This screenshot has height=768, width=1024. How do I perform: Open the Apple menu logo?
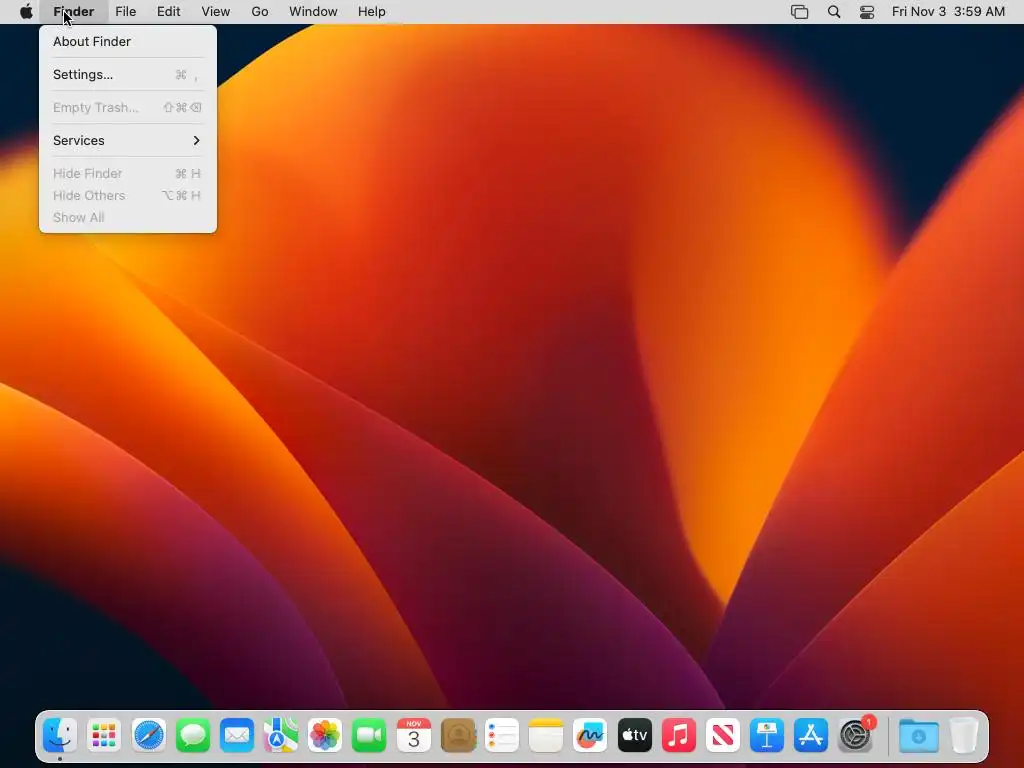[x=26, y=12]
